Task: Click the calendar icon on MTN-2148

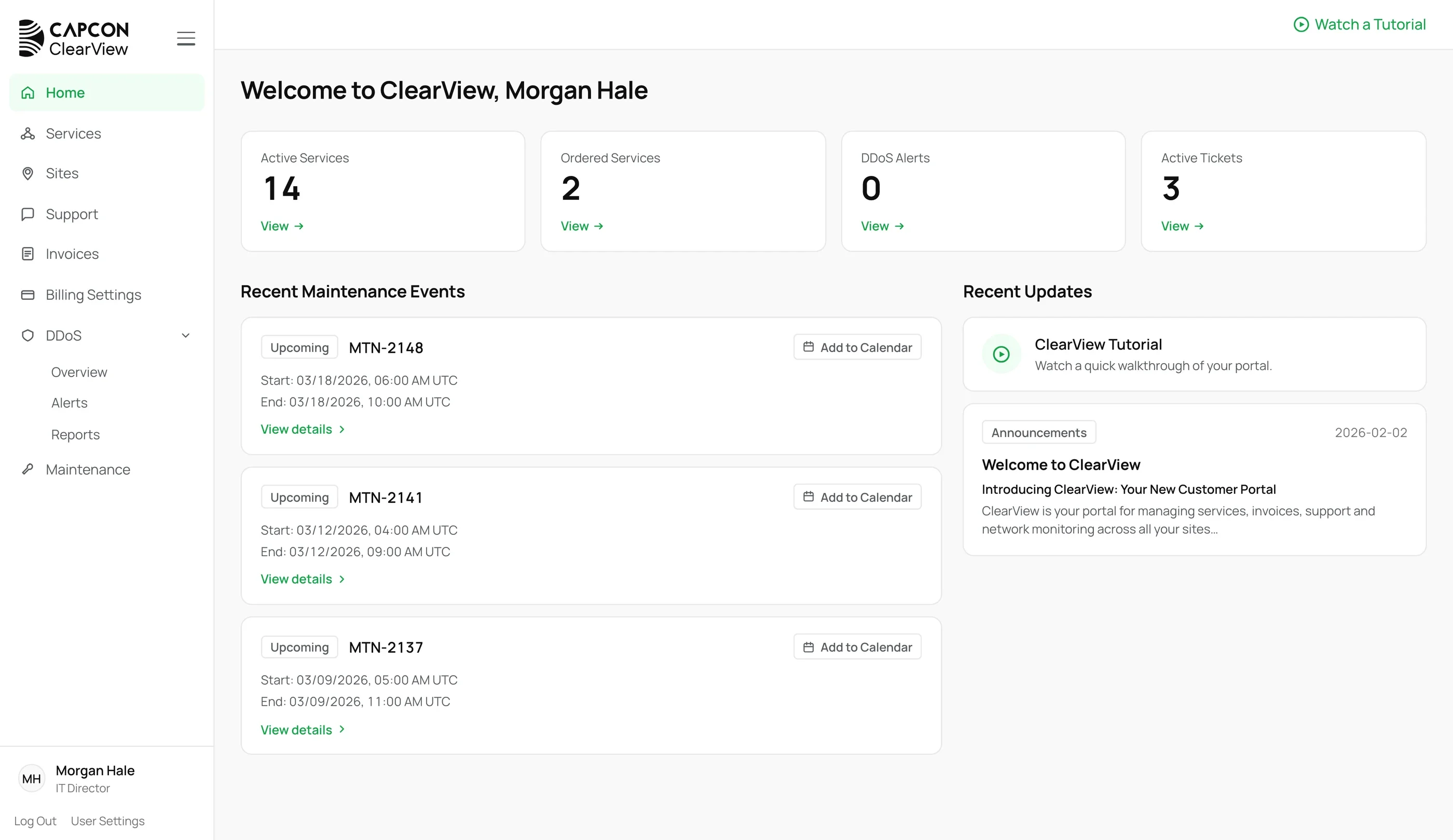Action: tap(808, 347)
